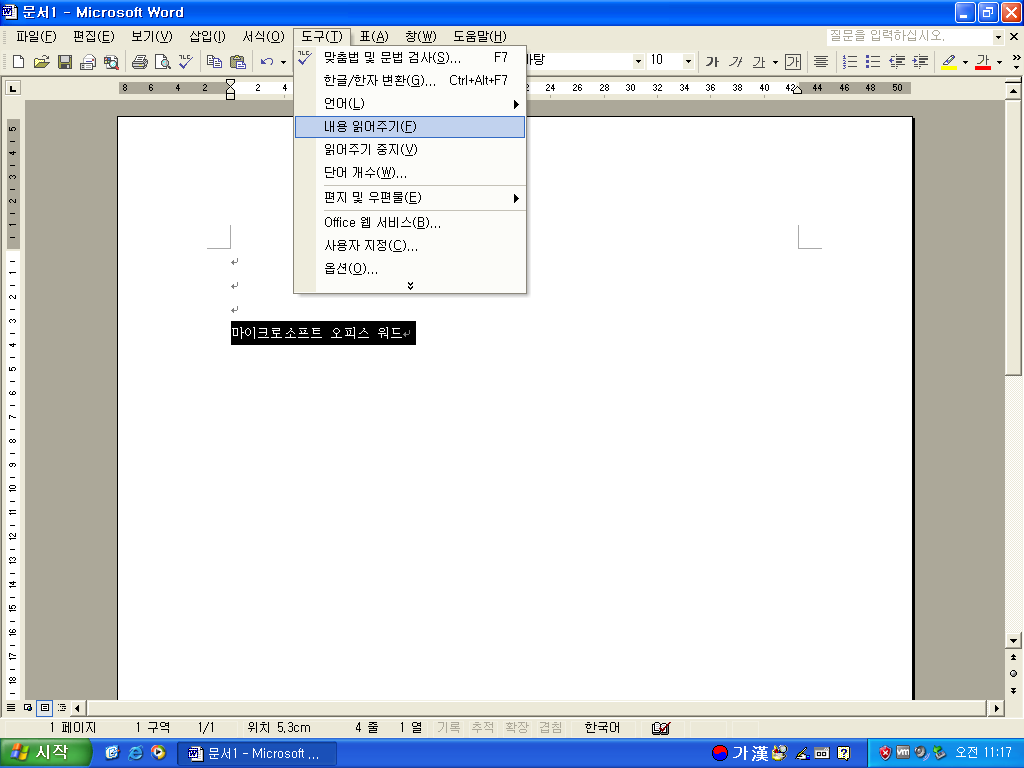Open print preview from the toolbar
Viewport: 1024px width, 768px height.
coord(163,62)
